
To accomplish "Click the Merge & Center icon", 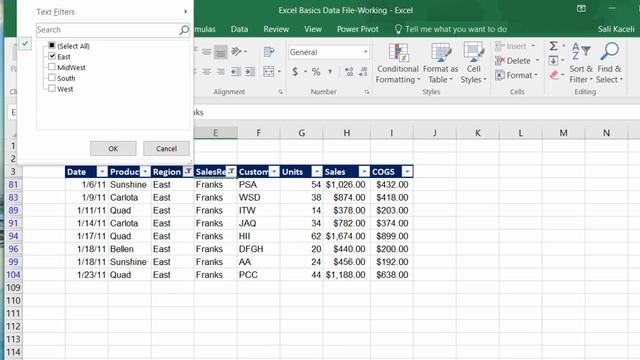I will click(269, 72).
